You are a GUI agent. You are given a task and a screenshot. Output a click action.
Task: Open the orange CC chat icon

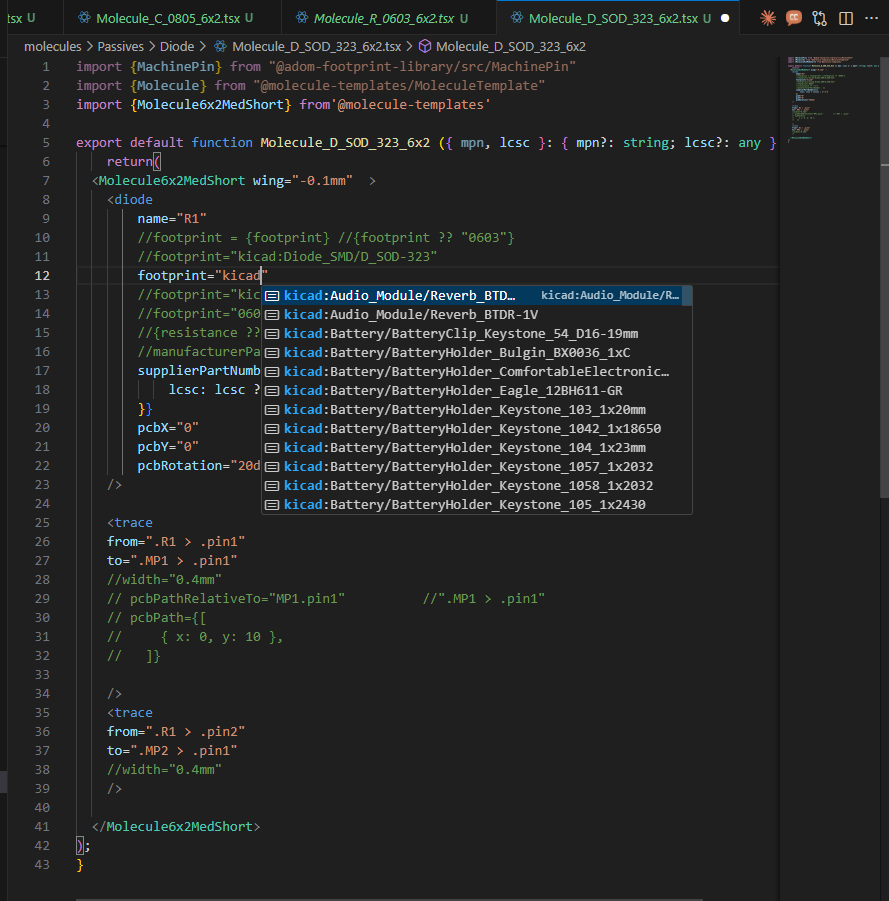click(794, 18)
